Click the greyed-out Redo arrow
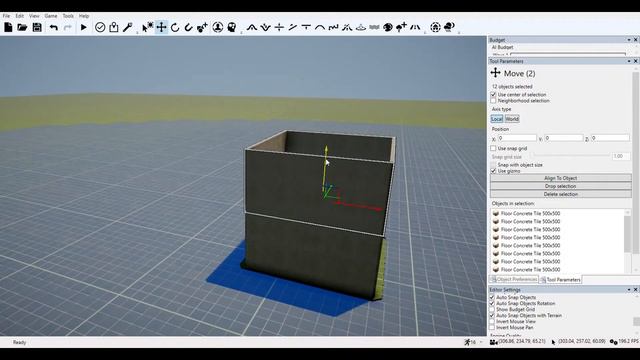 click(x=67, y=27)
